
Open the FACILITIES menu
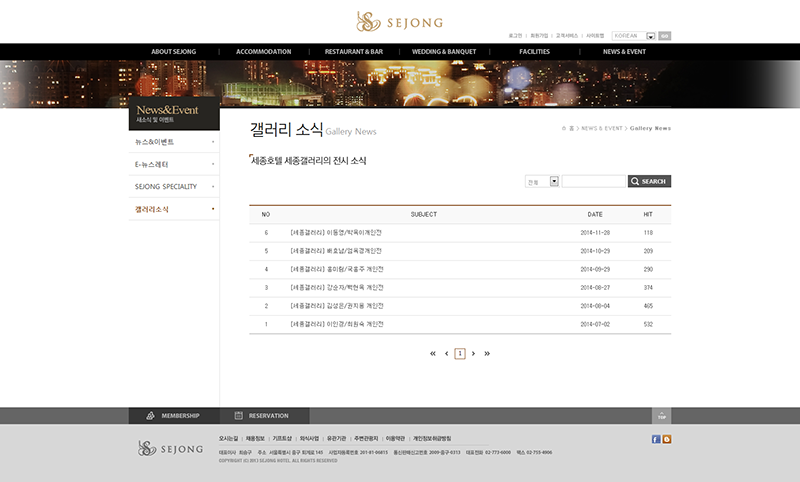(x=534, y=52)
